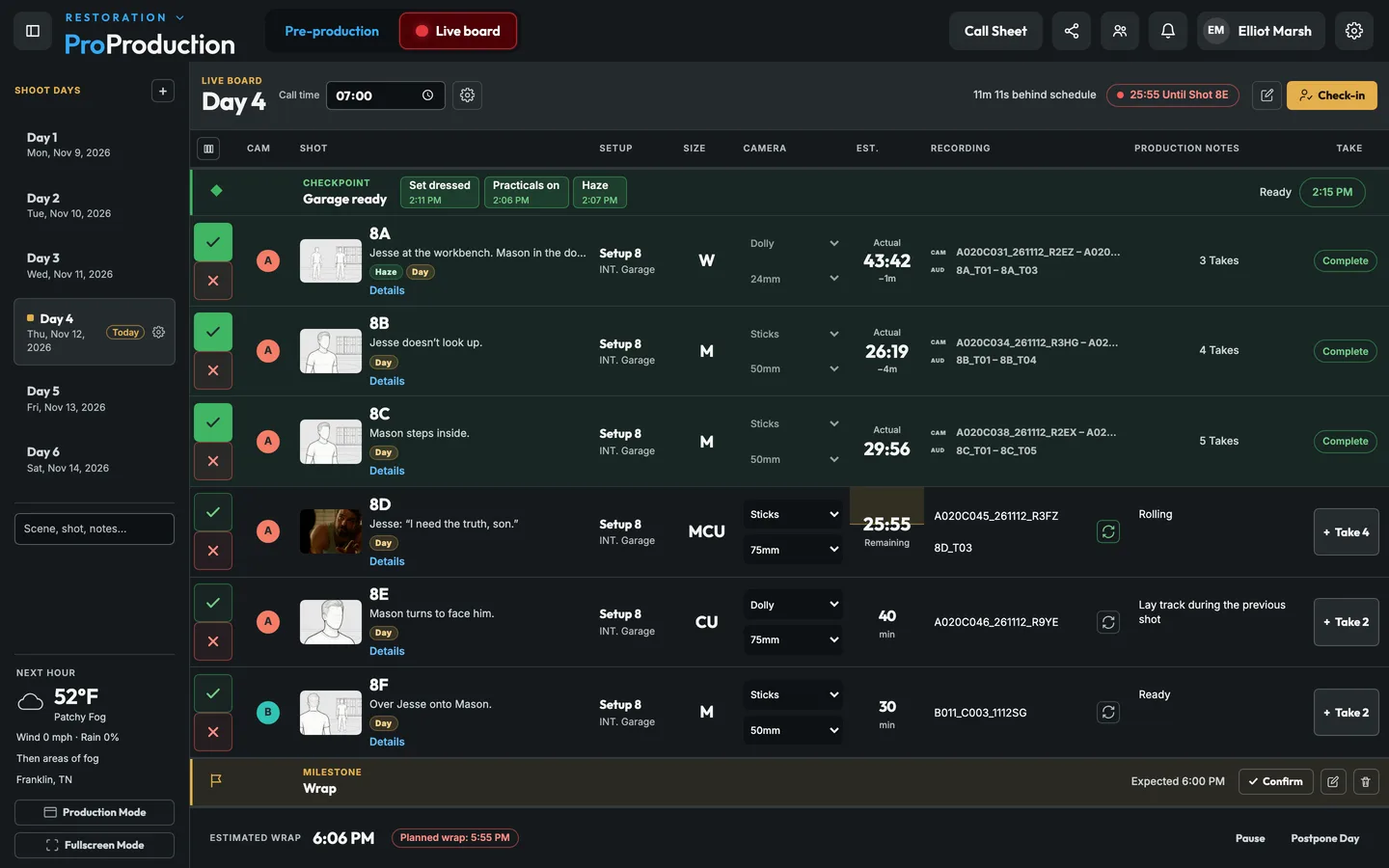Image resolution: width=1389 pixels, height=868 pixels.
Task: Mark shot 8A as complete checkmark
Action: point(213,242)
